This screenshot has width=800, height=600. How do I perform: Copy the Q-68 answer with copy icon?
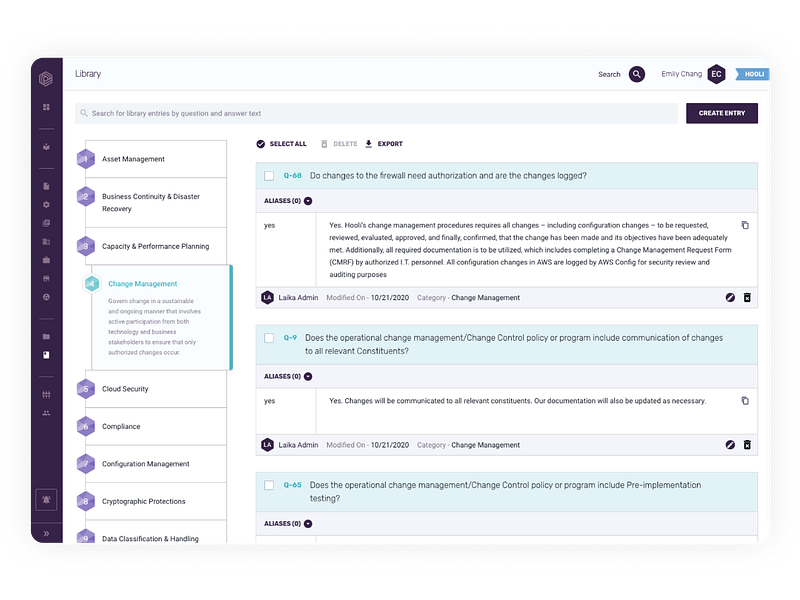[745, 225]
